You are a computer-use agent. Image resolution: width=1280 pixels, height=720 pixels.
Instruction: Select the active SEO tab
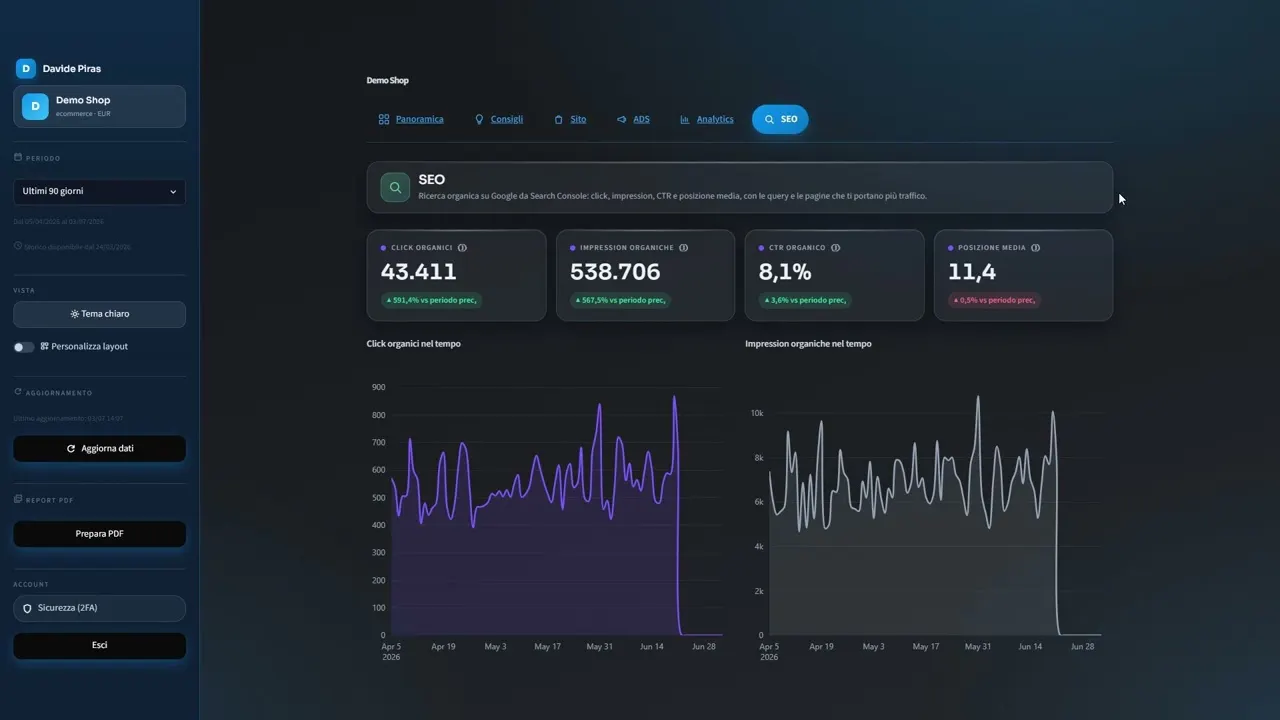(x=780, y=119)
